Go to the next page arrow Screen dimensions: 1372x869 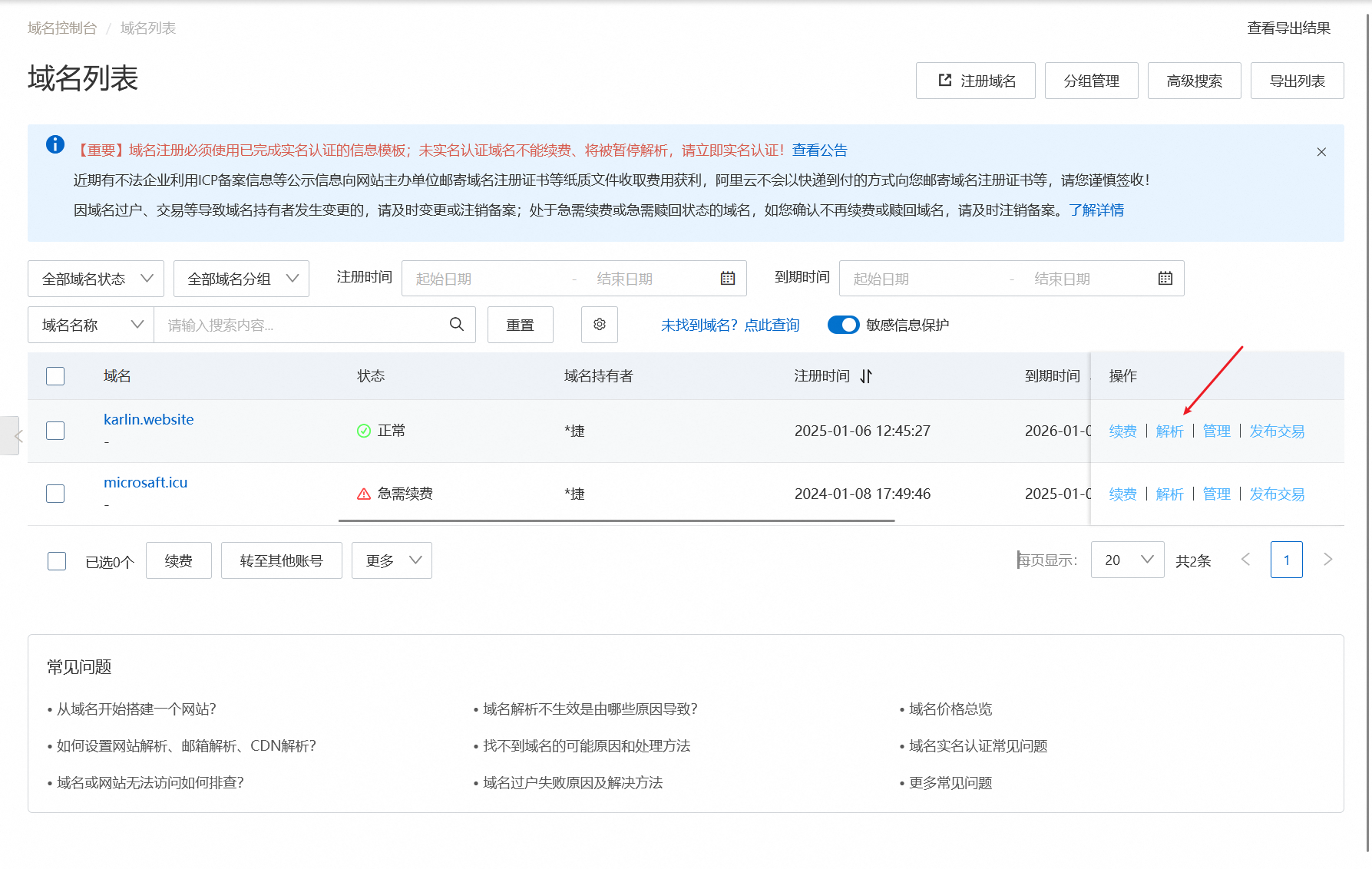pos(1327,560)
